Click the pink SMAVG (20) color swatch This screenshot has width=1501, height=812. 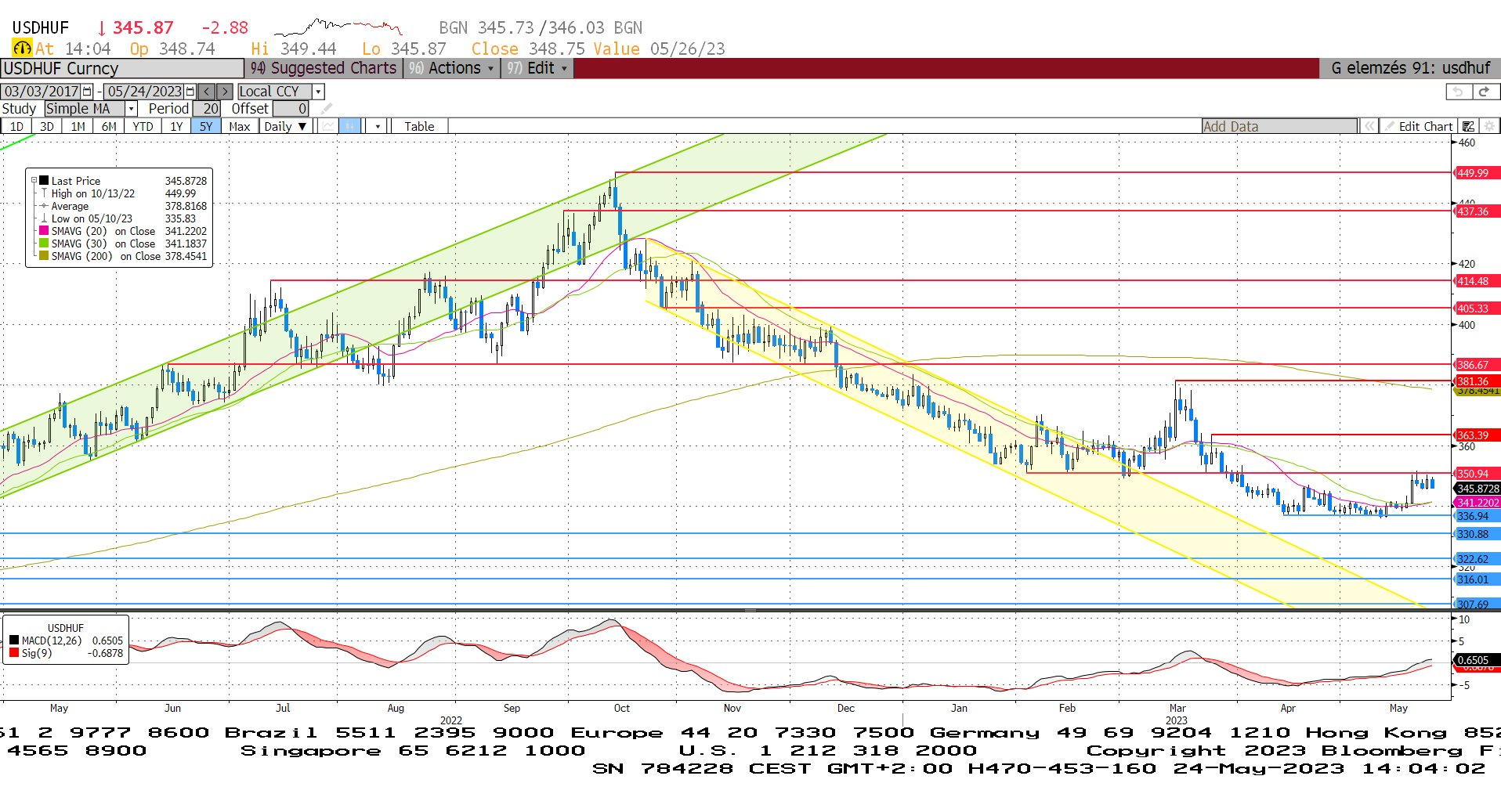coord(45,231)
